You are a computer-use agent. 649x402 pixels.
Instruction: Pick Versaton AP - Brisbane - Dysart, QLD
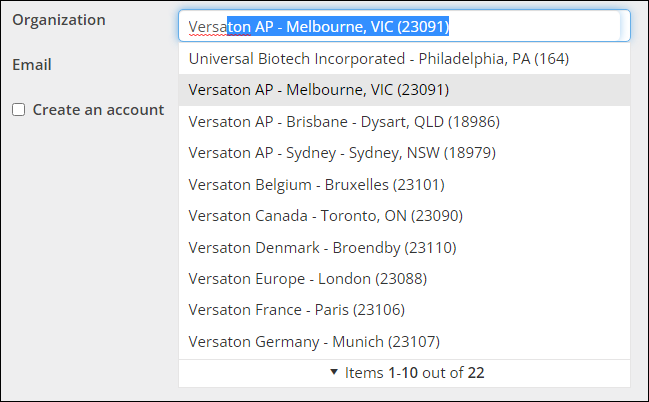click(343, 122)
